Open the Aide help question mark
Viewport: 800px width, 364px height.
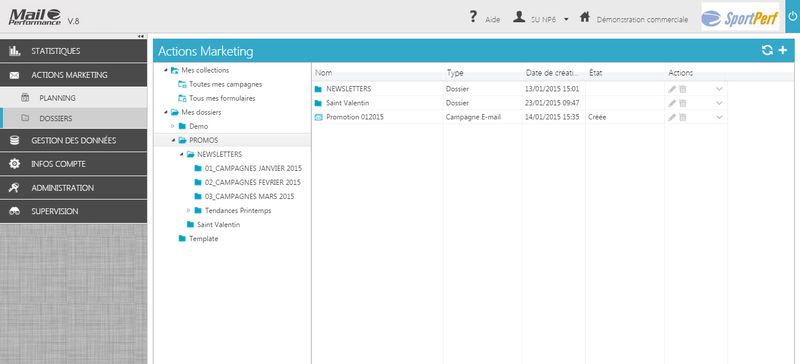coord(473,17)
